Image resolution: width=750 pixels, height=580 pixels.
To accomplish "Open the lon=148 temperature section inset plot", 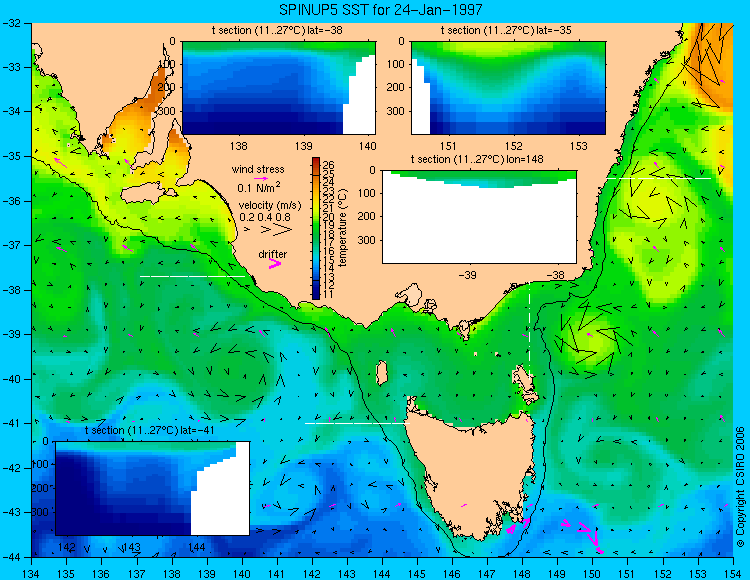I will [479, 217].
